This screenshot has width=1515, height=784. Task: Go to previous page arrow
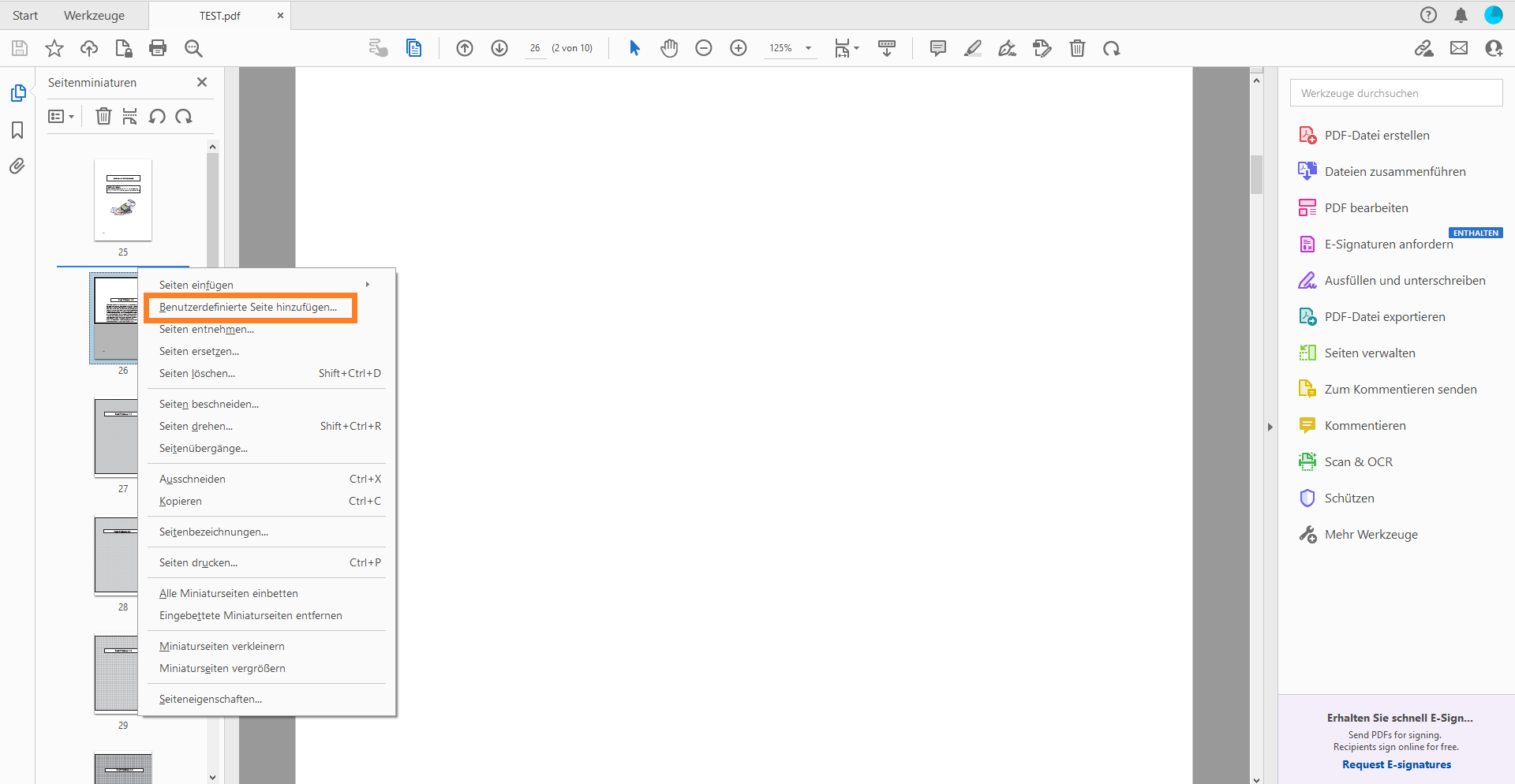pos(465,48)
